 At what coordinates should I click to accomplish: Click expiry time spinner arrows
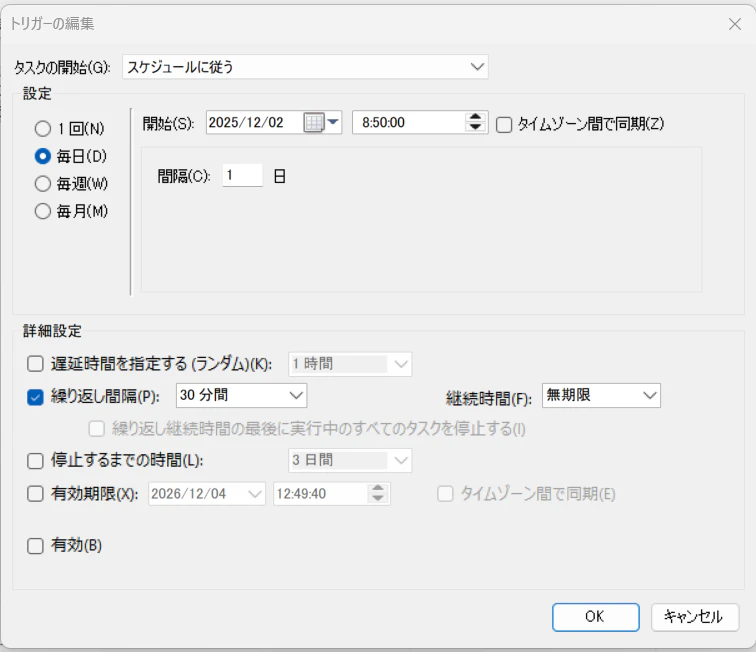point(378,494)
